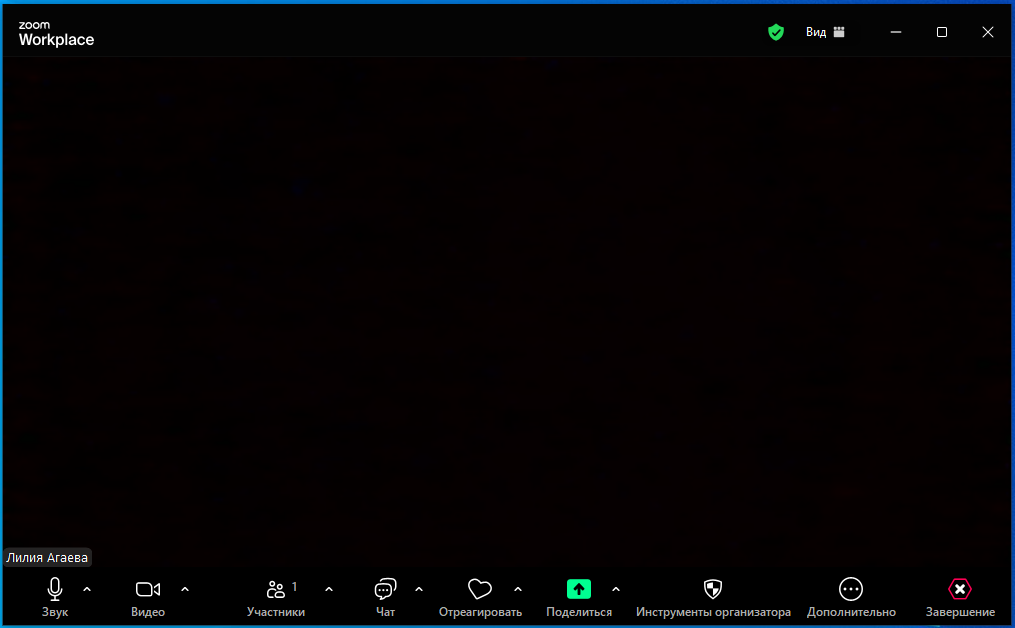Close the Zoom Workplace window
The height and width of the screenshot is (628, 1015).
[988, 32]
